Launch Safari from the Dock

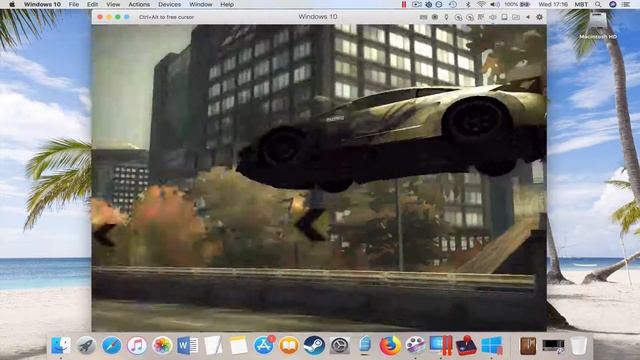tap(111, 345)
